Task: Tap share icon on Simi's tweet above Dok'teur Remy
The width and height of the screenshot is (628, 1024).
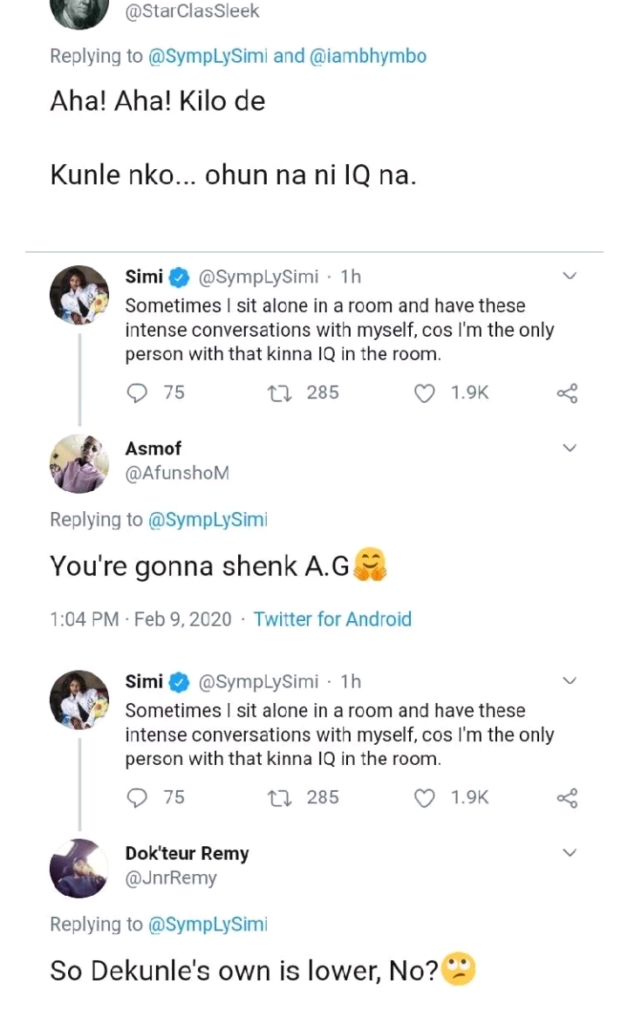Action: (x=567, y=798)
